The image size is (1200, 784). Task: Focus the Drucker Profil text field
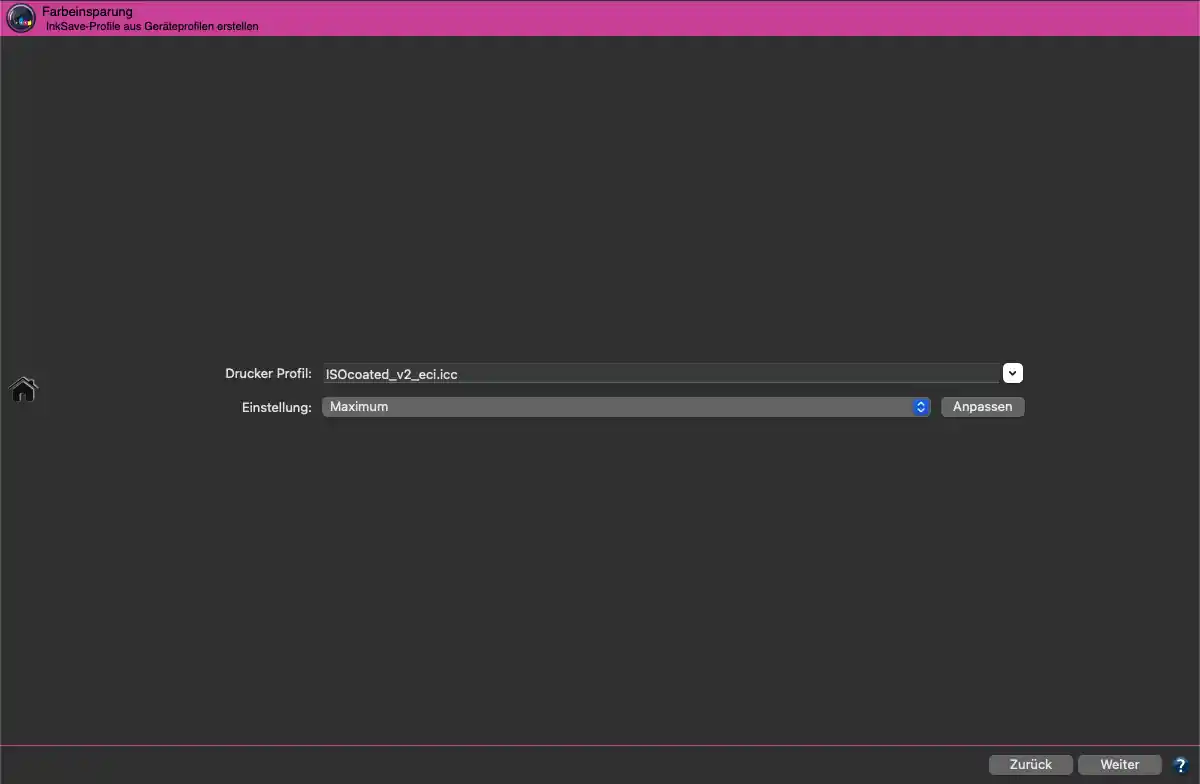coord(660,373)
